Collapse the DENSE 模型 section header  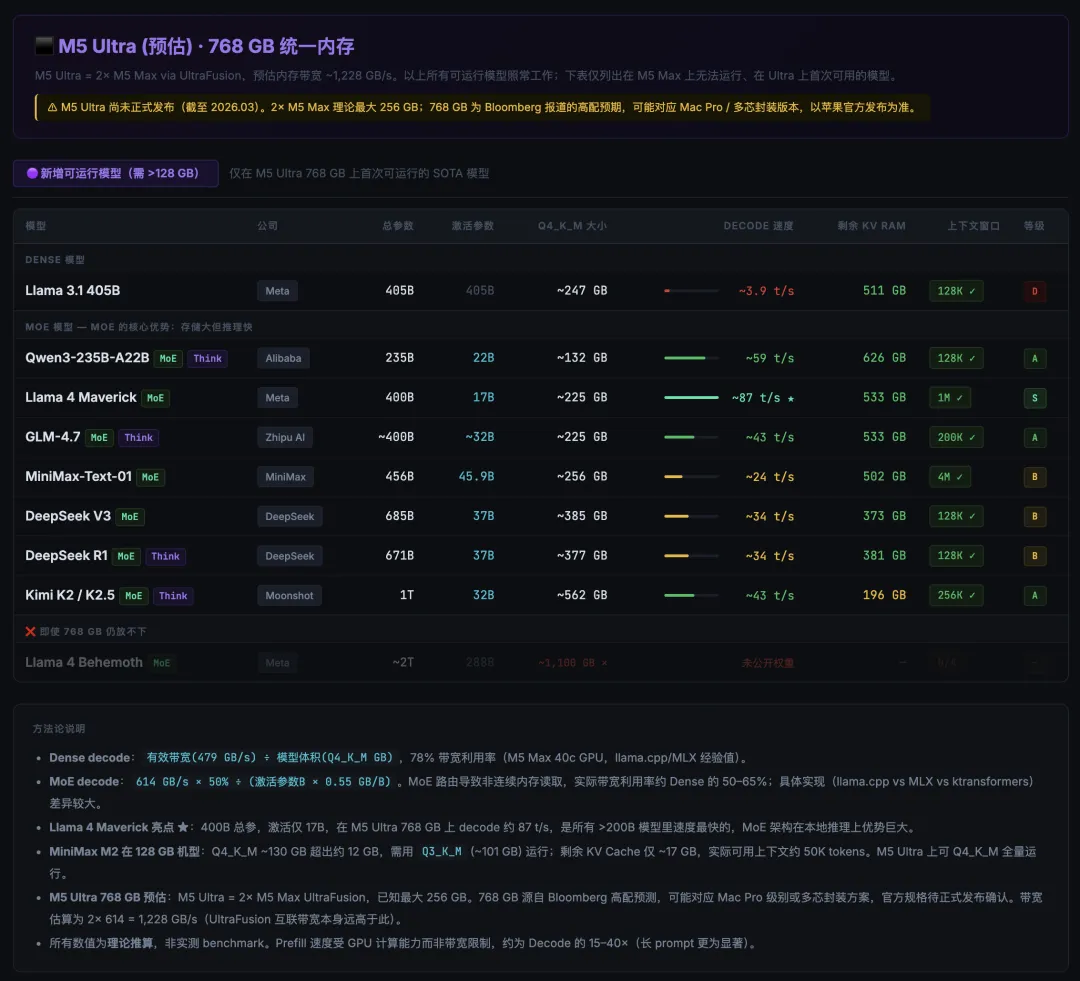(55, 260)
